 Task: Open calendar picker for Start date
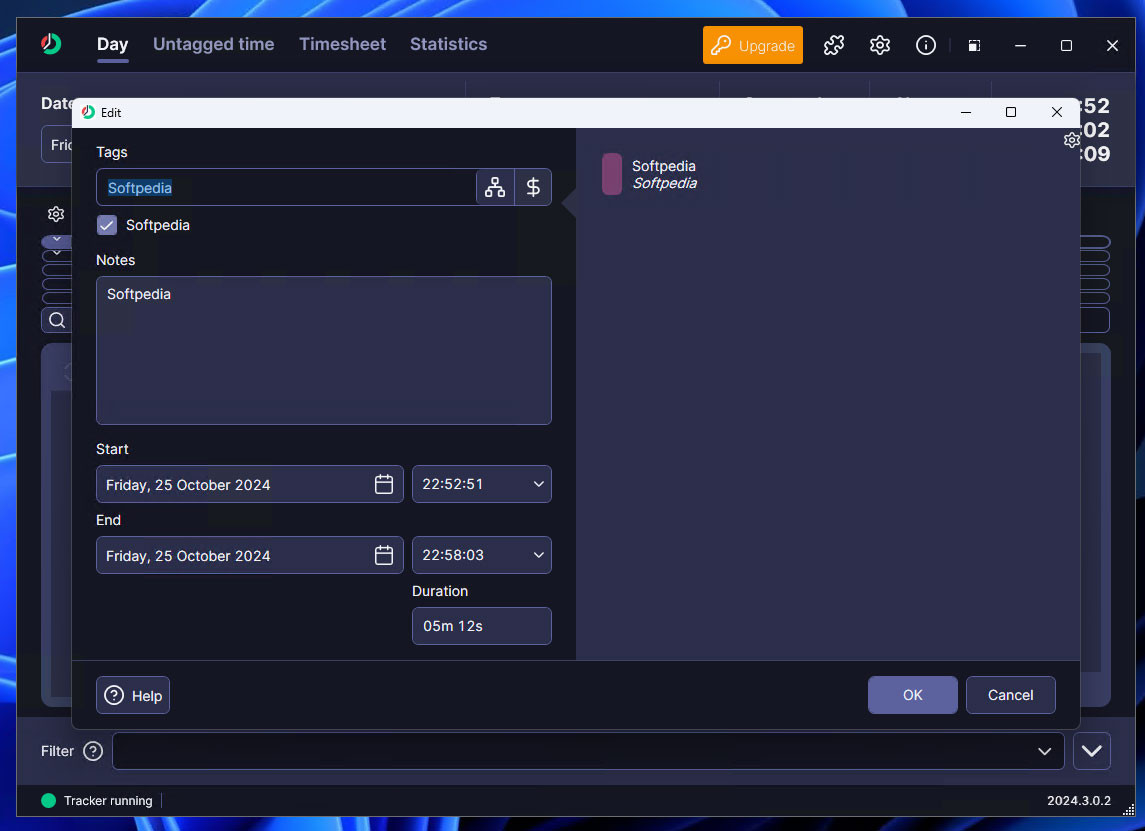[384, 484]
